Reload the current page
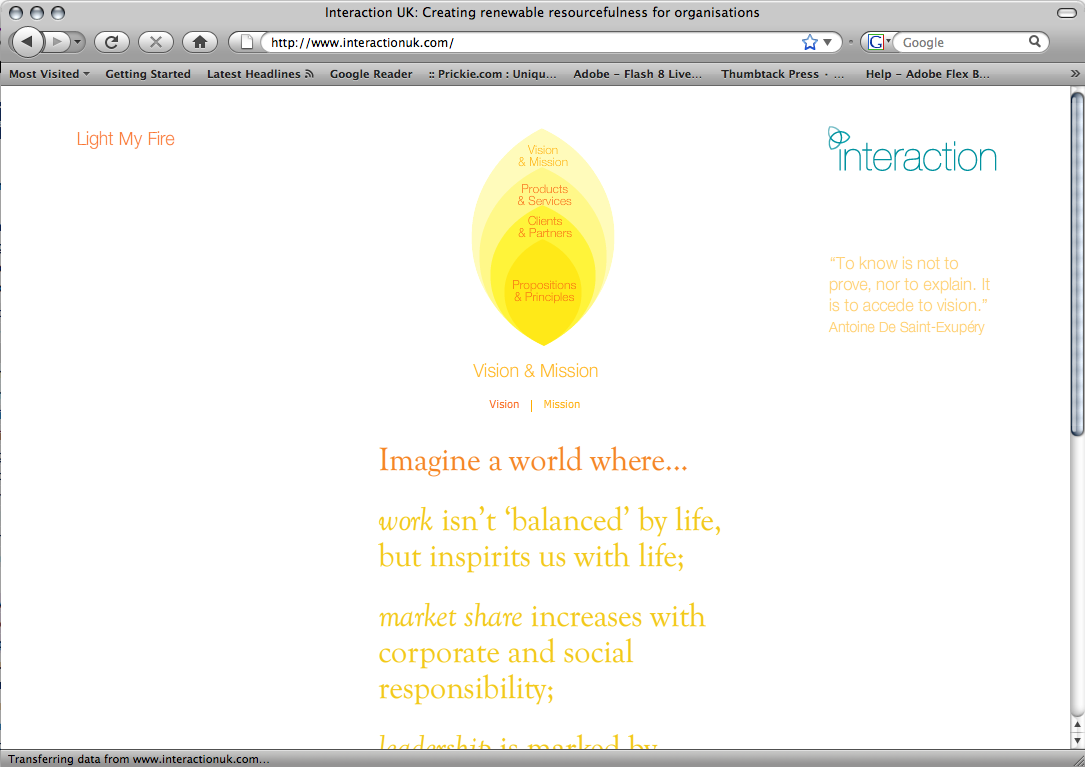The height and width of the screenshot is (767, 1085). pos(112,42)
